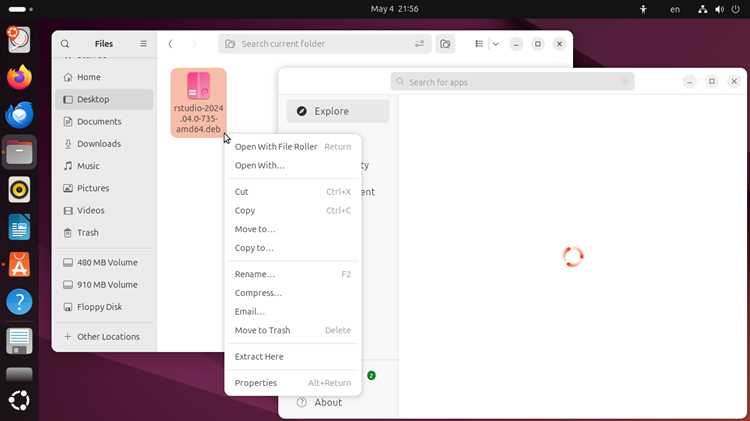
Task: Expand the view options dropdown arrow in Files
Action: coord(496,44)
